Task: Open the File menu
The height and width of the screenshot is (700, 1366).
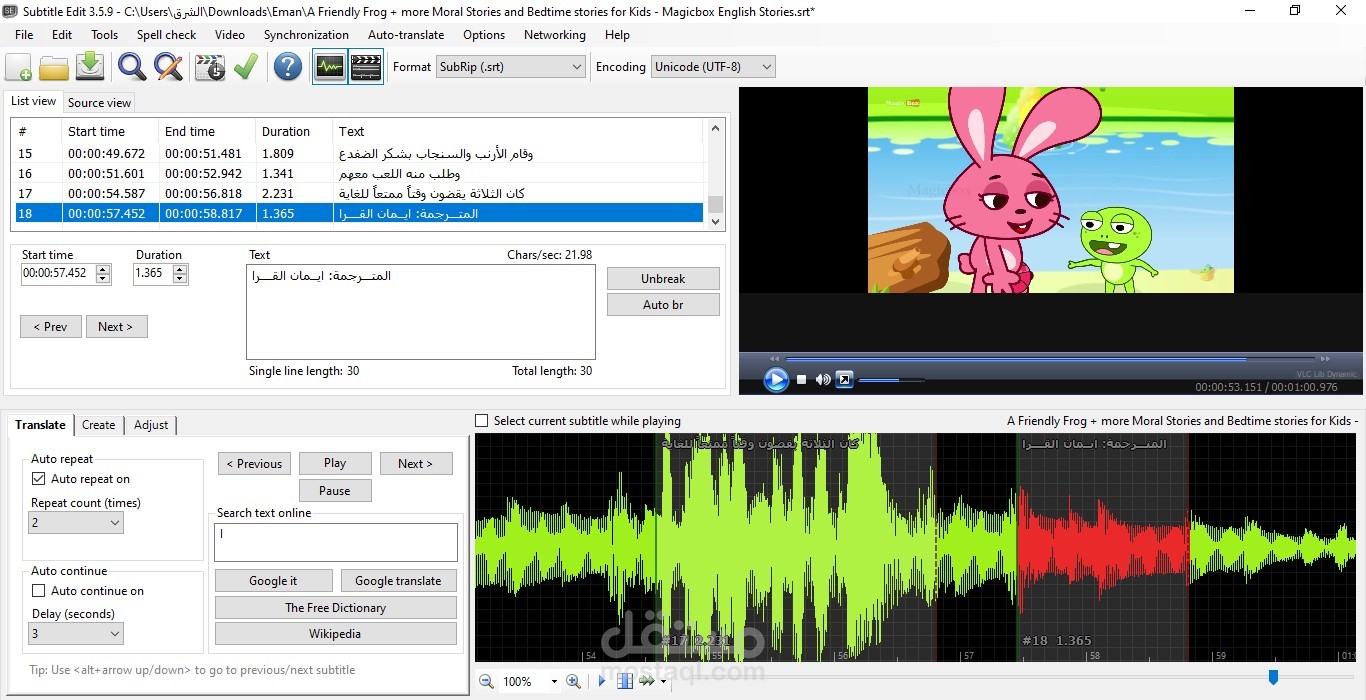Action: point(24,34)
